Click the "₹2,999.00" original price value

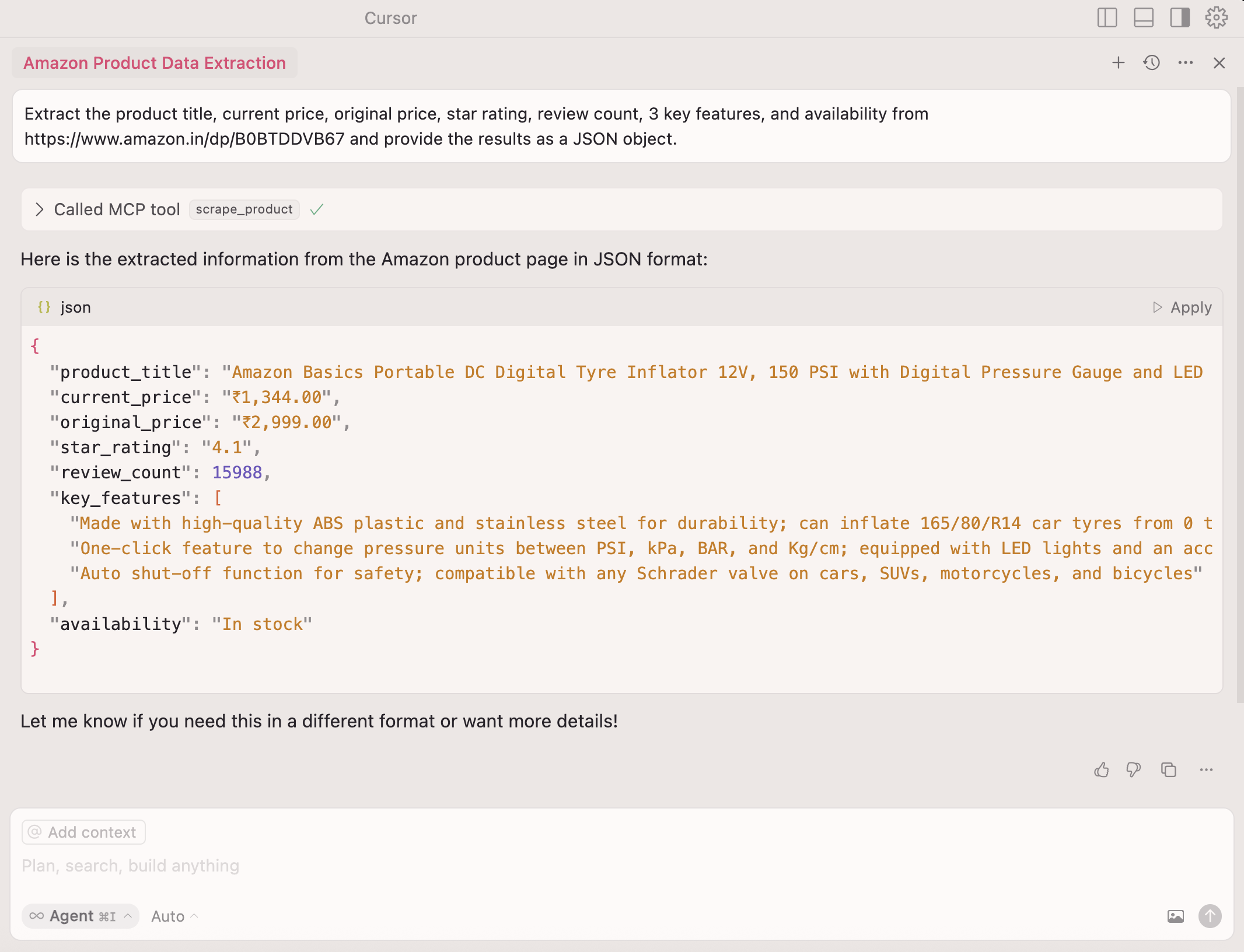[286, 422]
